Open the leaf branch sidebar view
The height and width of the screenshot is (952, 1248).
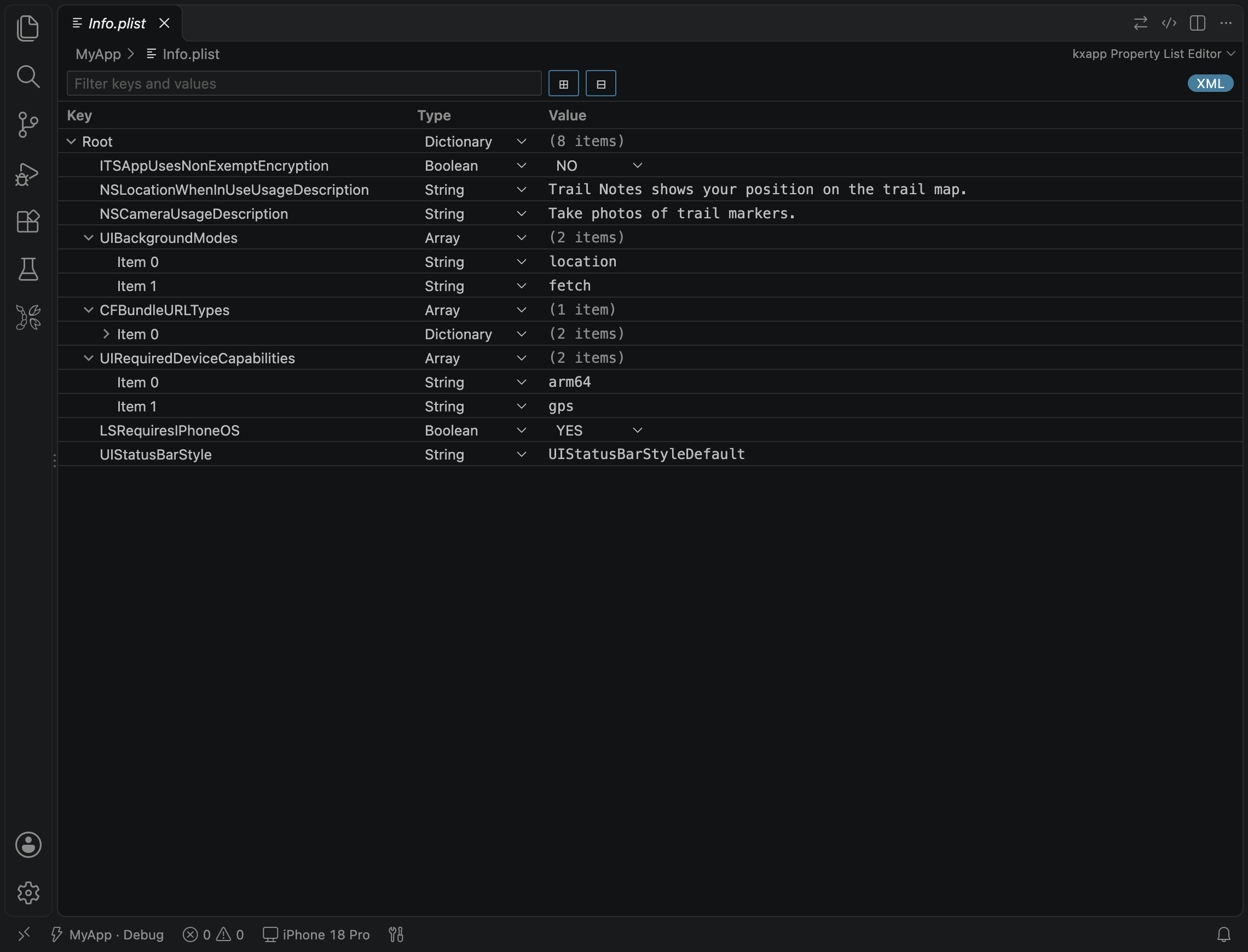pyautogui.click(x=28, y=317)
